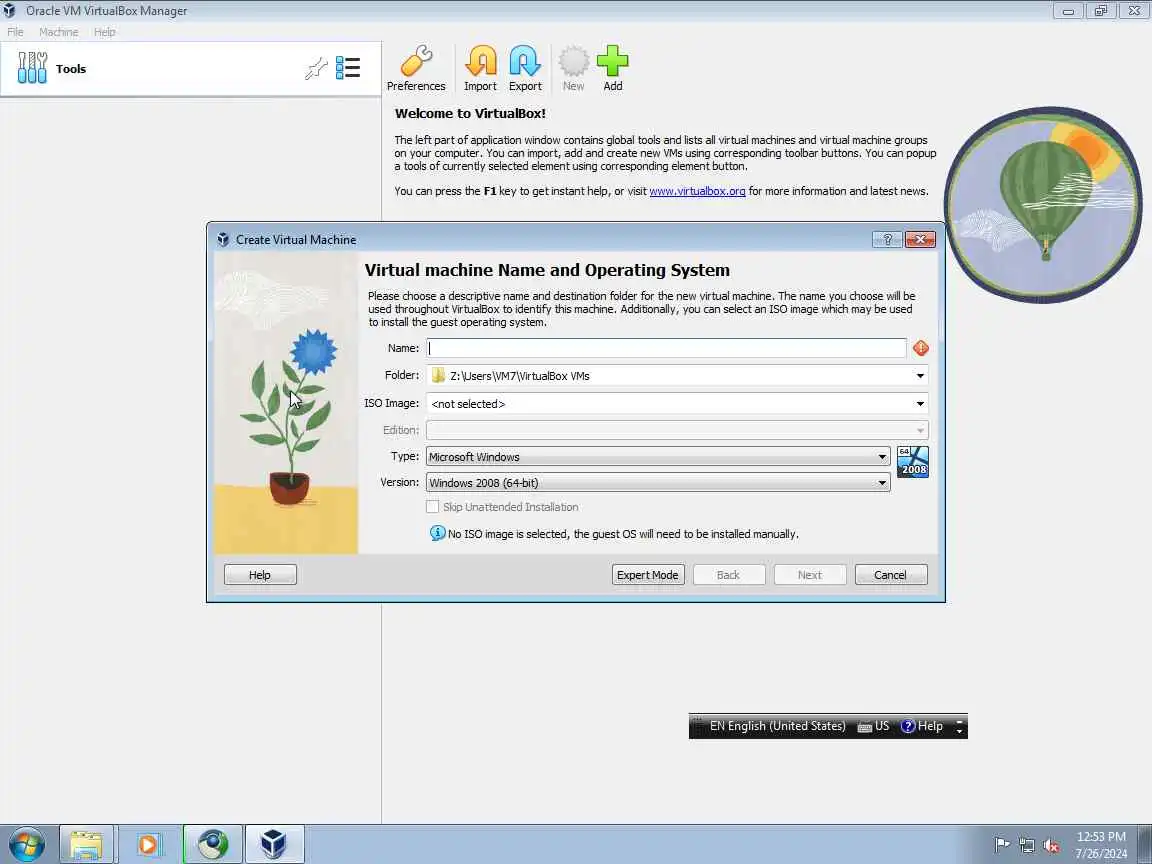1152x864 pixels.
Task: Click the folder icon in Folder field
Action: click(x=438, y=375)
